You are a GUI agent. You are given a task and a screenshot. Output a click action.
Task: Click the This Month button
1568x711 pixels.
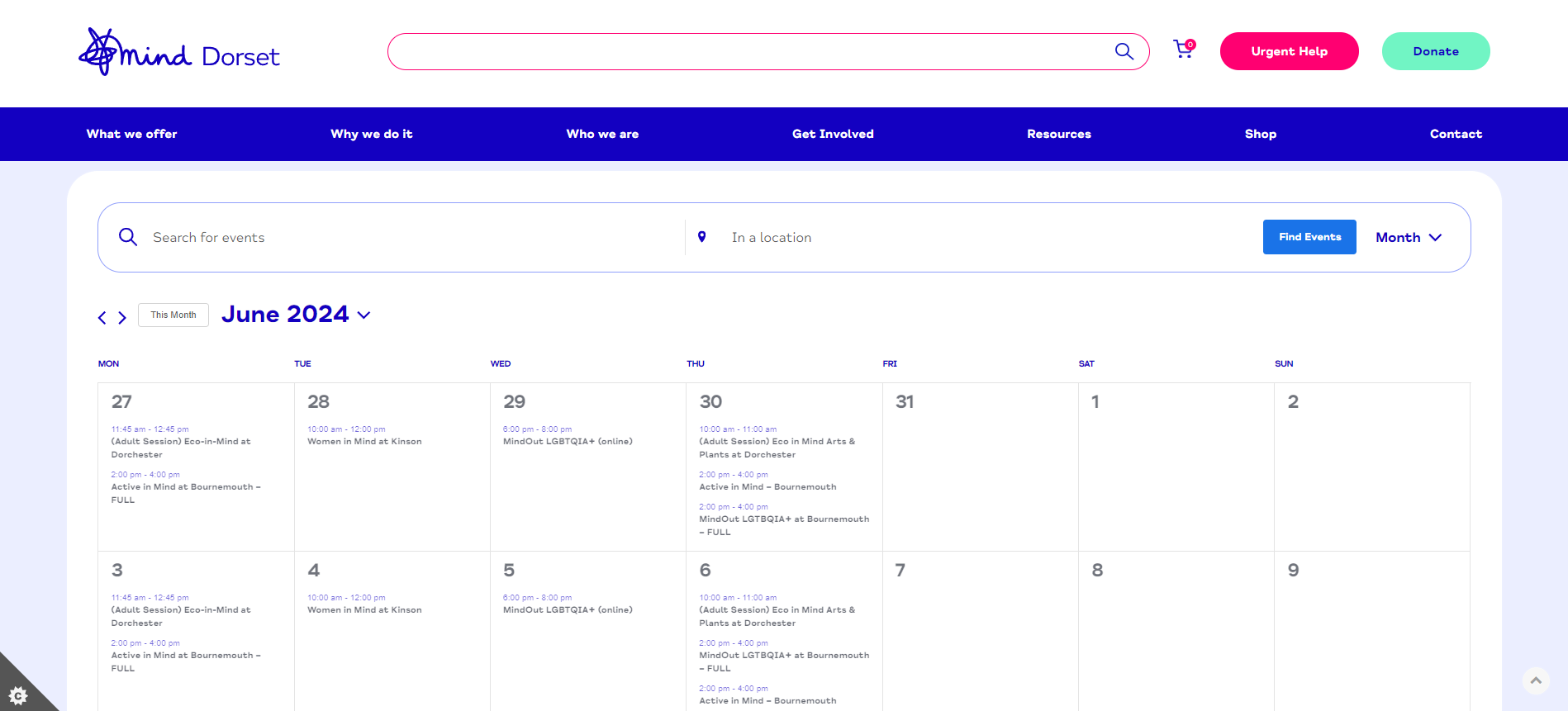(x=173, y=315)
